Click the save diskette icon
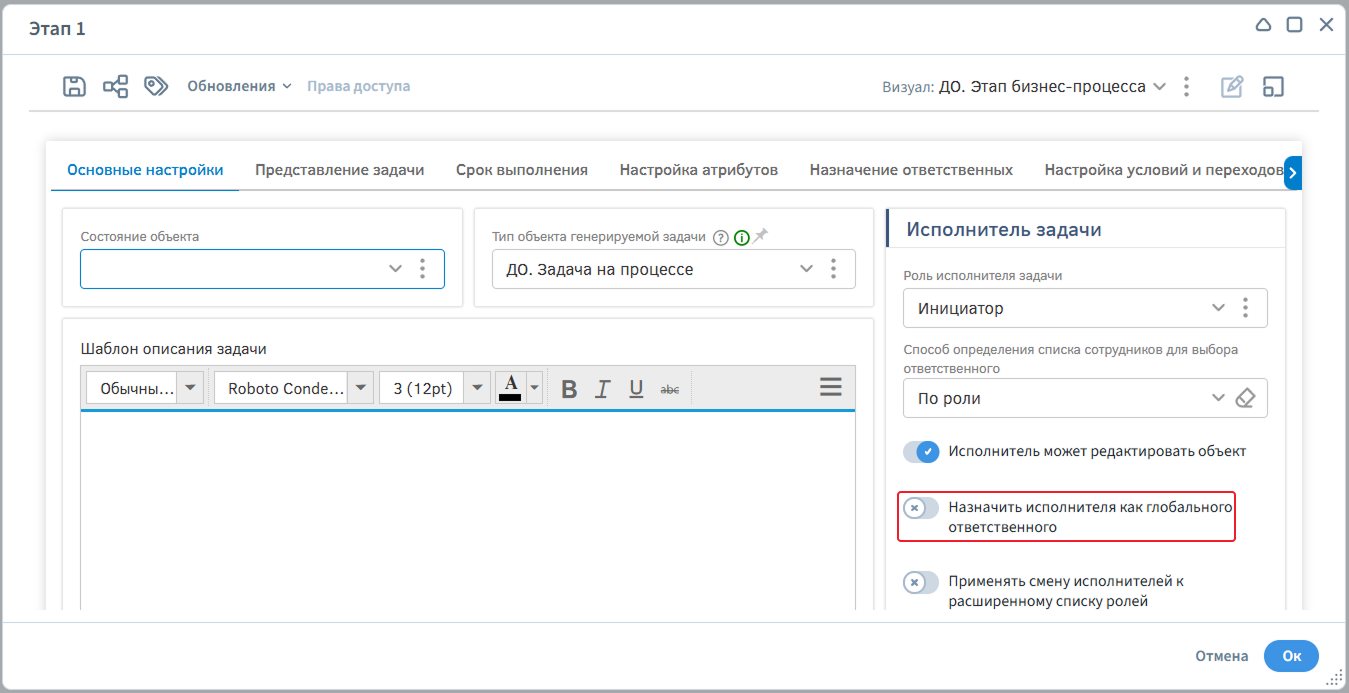1349x693 pixels. pyautogui.click(x=74, y=86)
